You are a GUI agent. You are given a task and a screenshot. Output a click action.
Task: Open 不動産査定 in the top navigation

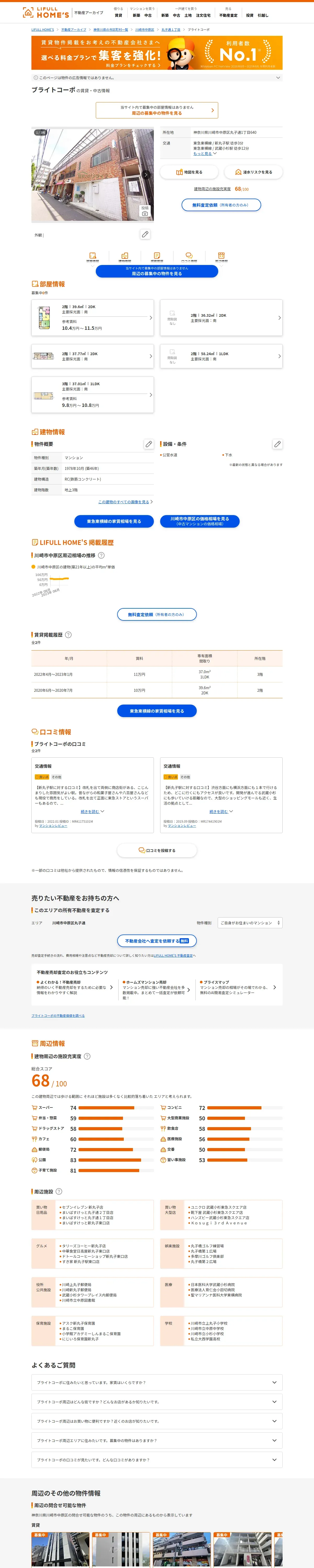(x=229, y=15)
